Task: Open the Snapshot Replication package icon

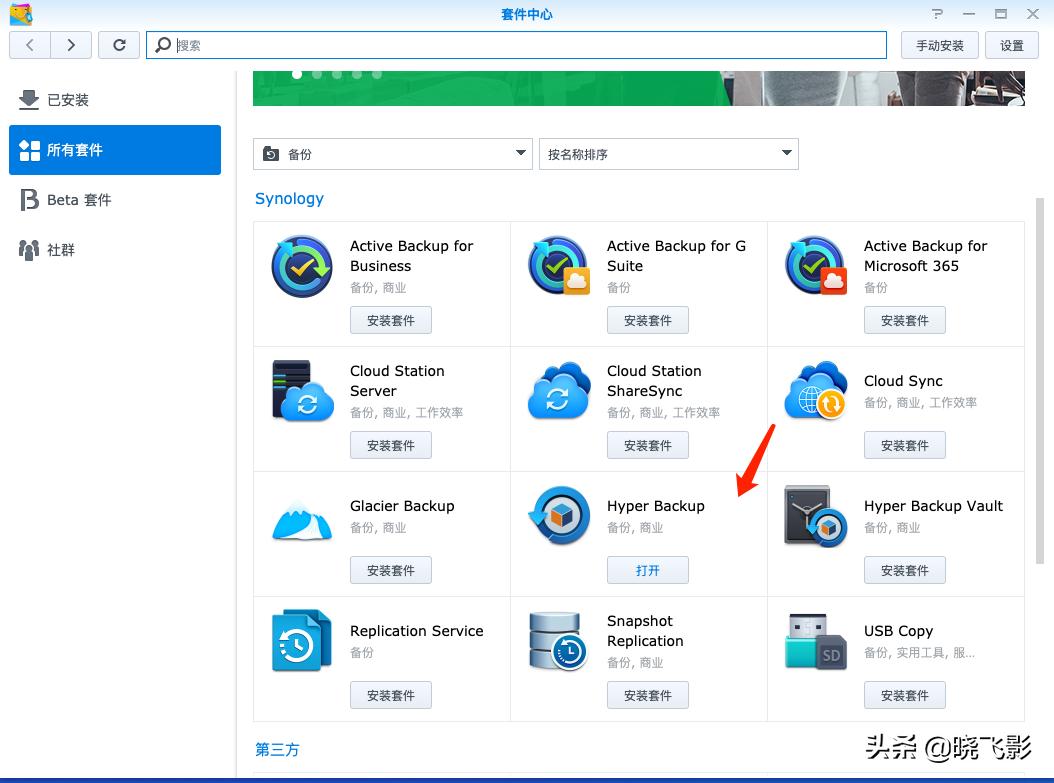Action: pyautogui.click(x=559, y=641)
